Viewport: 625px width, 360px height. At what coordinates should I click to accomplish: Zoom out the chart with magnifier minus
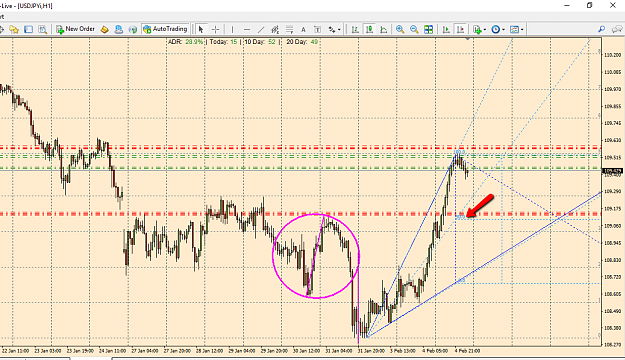(x=414, y=30)
